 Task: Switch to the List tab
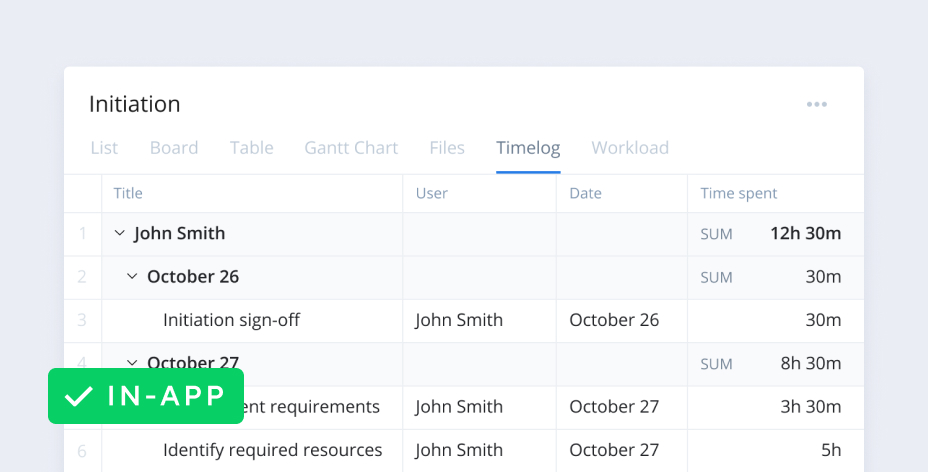[104, 148]
